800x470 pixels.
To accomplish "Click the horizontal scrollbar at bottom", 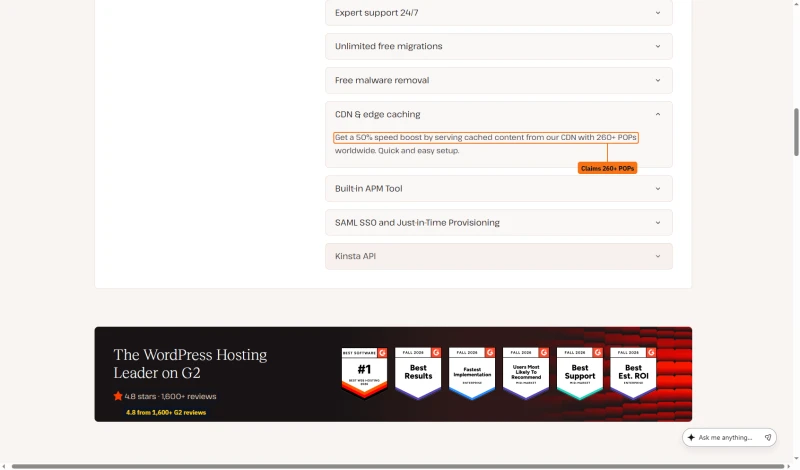I will click(397, 466).
